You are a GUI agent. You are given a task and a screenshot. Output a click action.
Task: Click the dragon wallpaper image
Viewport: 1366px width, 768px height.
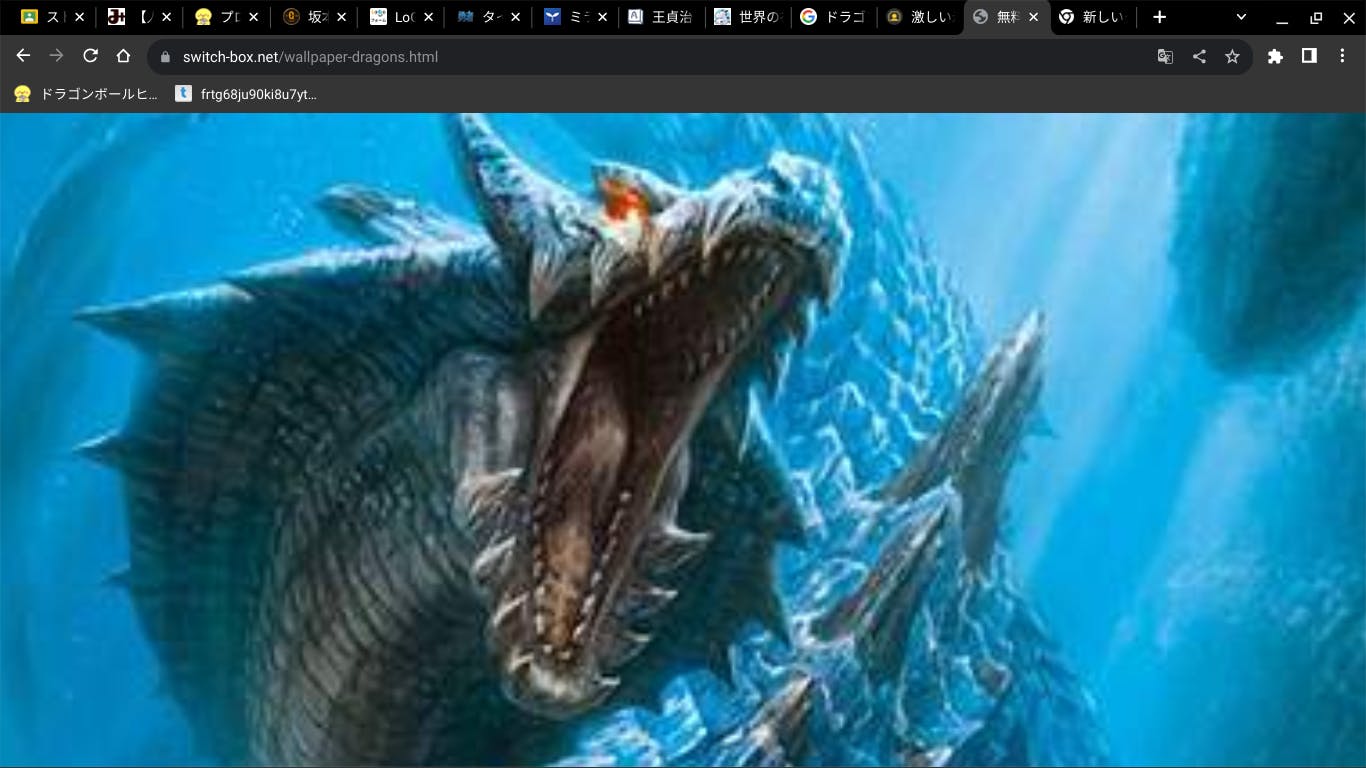tap(683, 440)
